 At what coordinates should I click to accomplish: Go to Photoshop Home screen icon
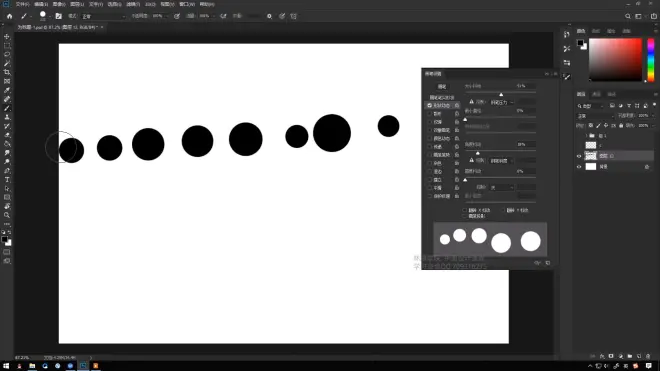(x=9, y=16)
